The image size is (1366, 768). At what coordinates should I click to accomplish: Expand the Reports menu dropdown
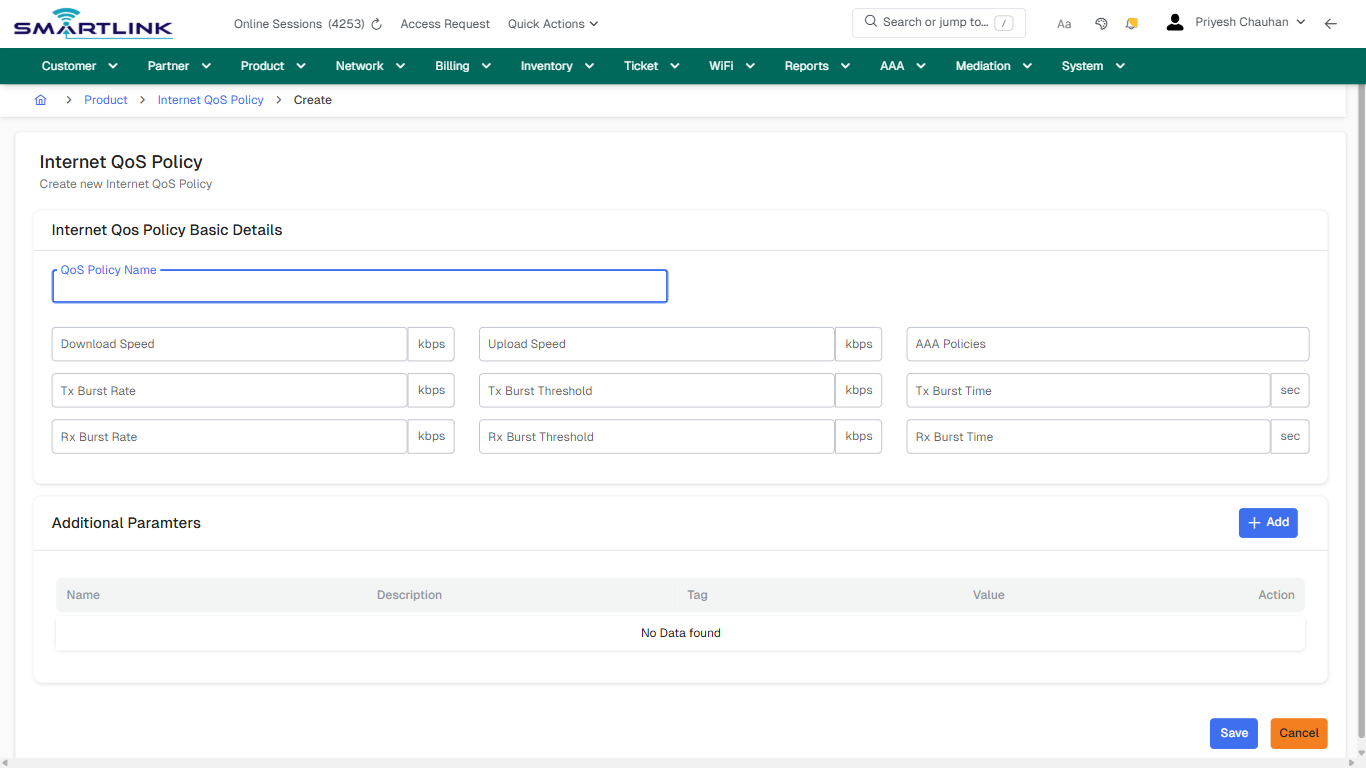click(x=816, y=65)
